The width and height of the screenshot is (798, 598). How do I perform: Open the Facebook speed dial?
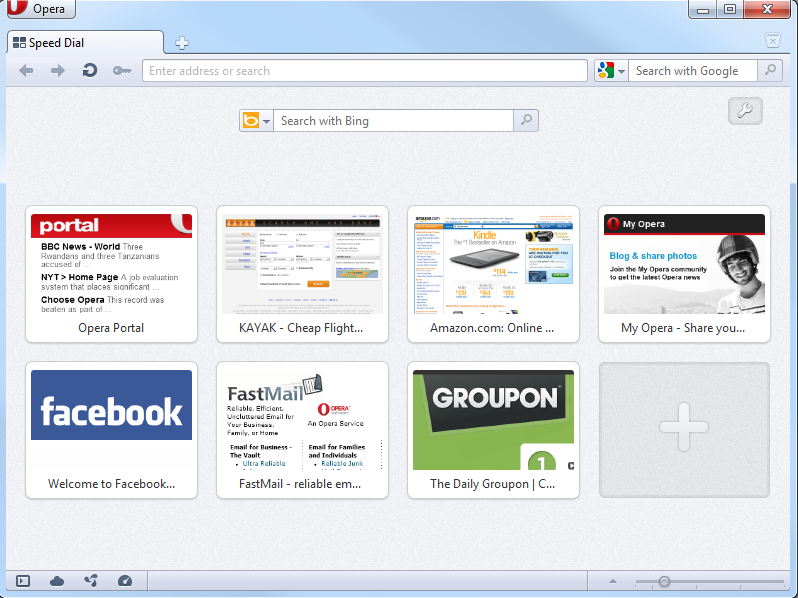coord(111,430)
